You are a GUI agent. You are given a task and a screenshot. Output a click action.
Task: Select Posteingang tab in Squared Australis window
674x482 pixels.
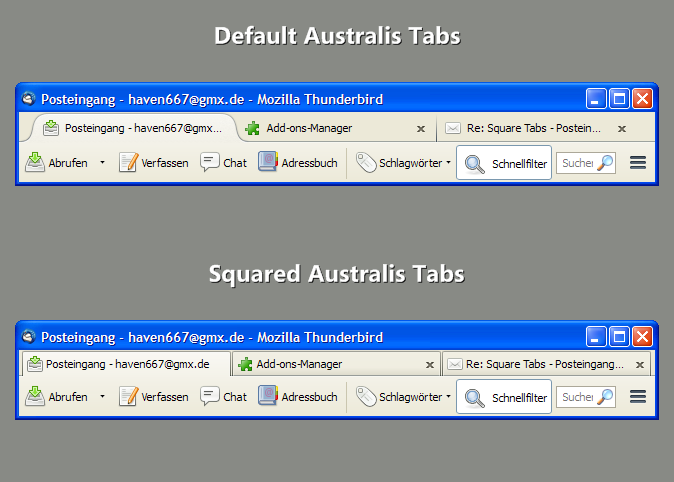point(127,364)
